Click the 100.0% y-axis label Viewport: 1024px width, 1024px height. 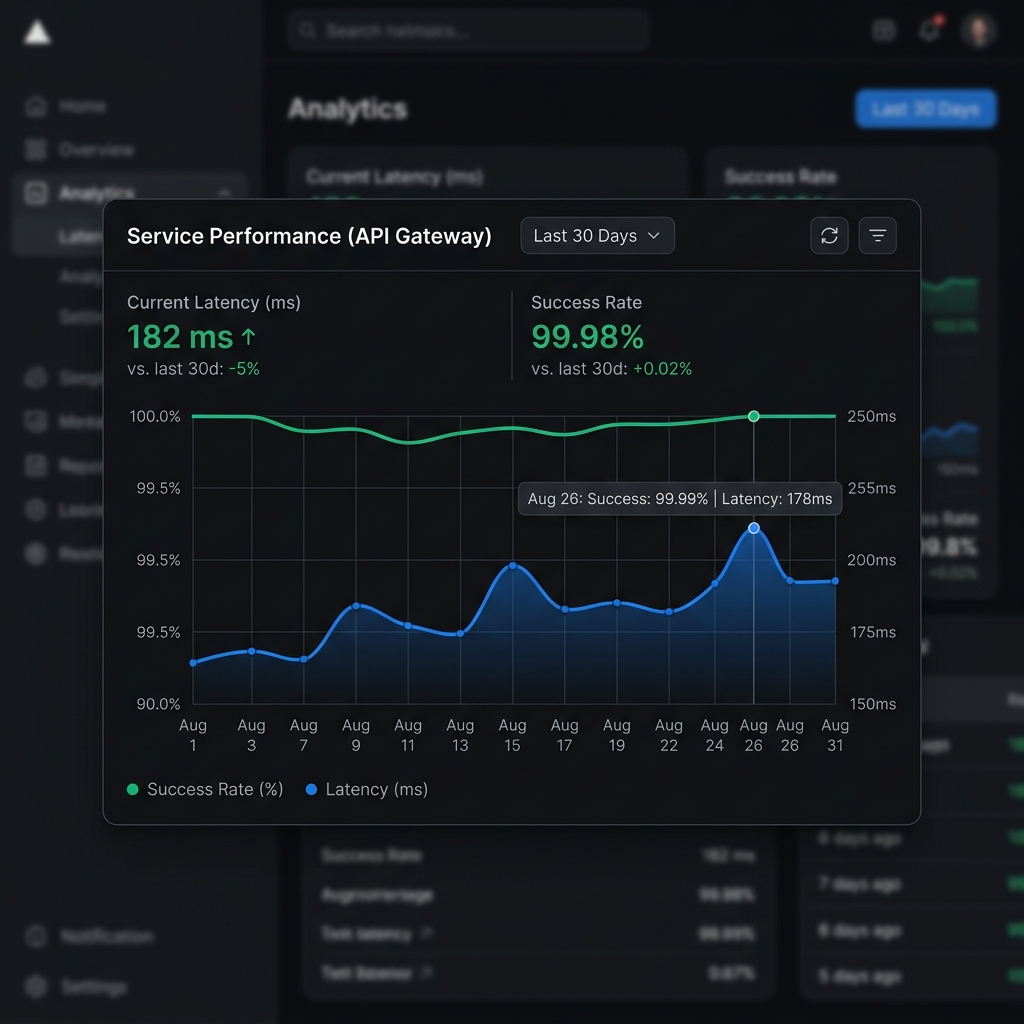tap(155, 416)
